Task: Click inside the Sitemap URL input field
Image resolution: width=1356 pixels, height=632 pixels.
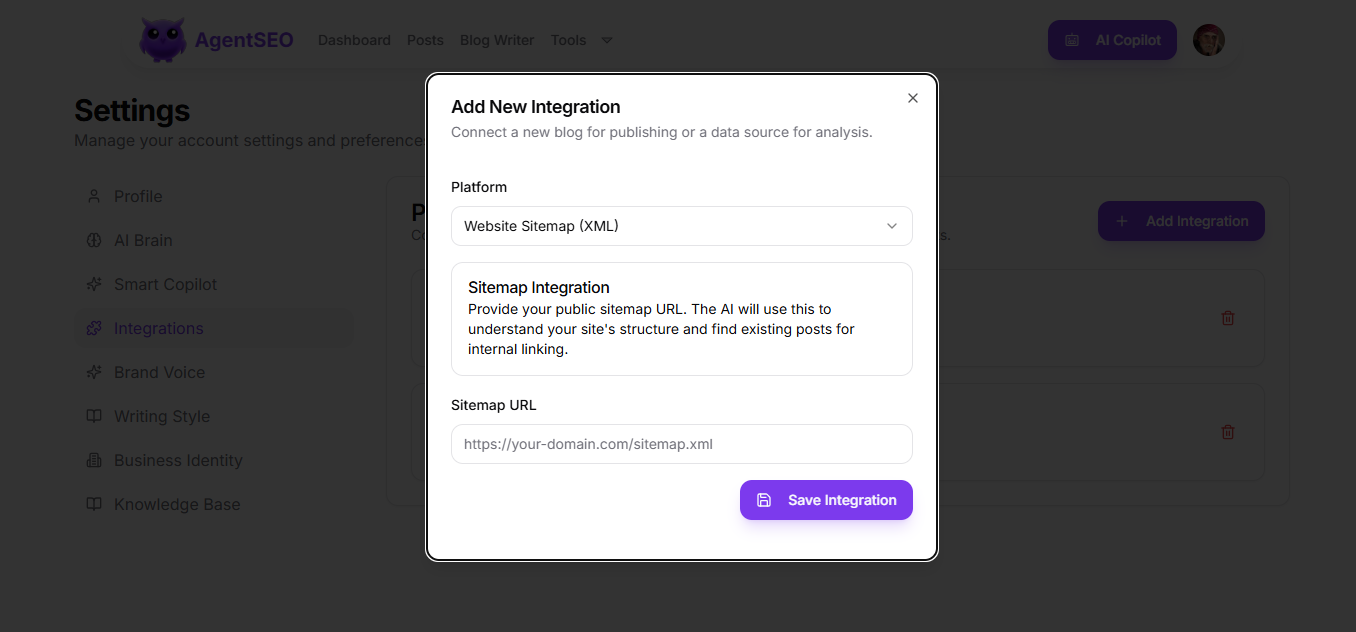Action: (x=682, y=444)
